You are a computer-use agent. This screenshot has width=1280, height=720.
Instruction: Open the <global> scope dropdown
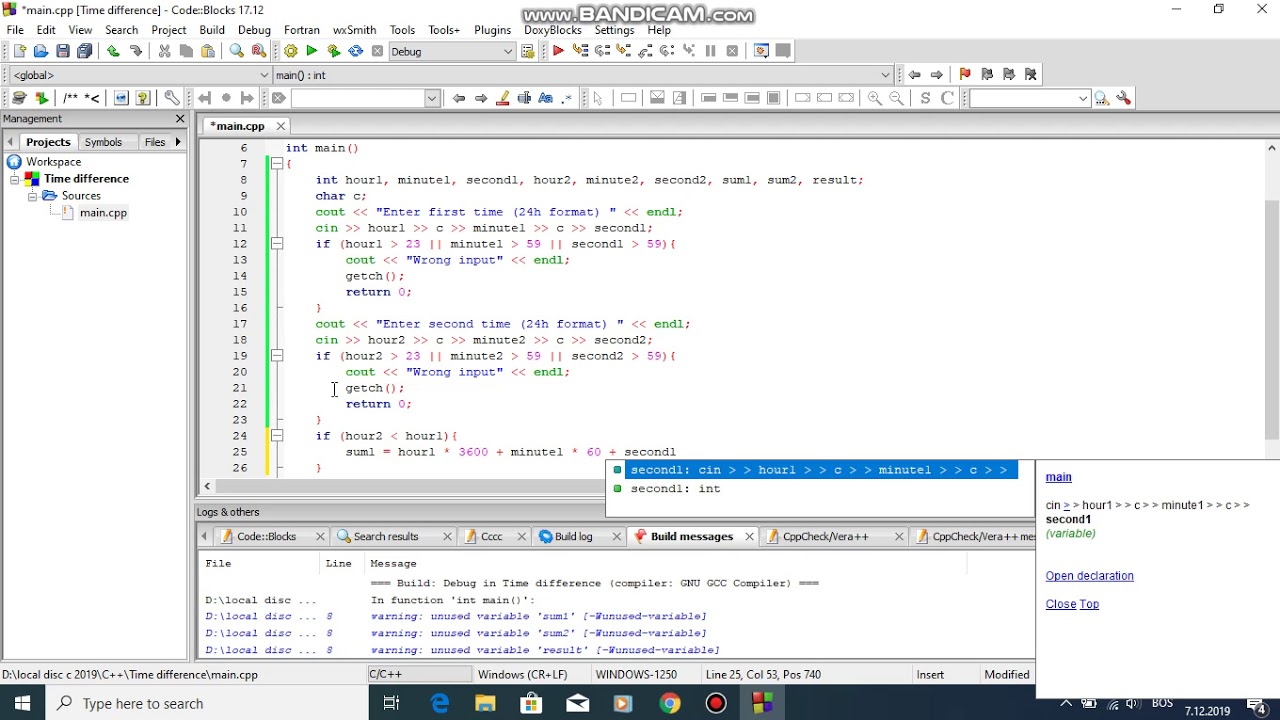tap(264, 75)
